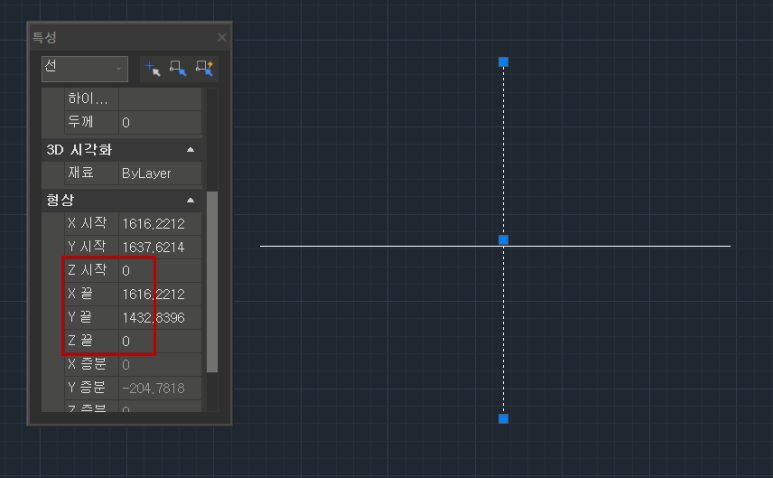Collapse the 형상 section
Screen dimensions: 773x478
pyautogui.click(x=190, y=200)
